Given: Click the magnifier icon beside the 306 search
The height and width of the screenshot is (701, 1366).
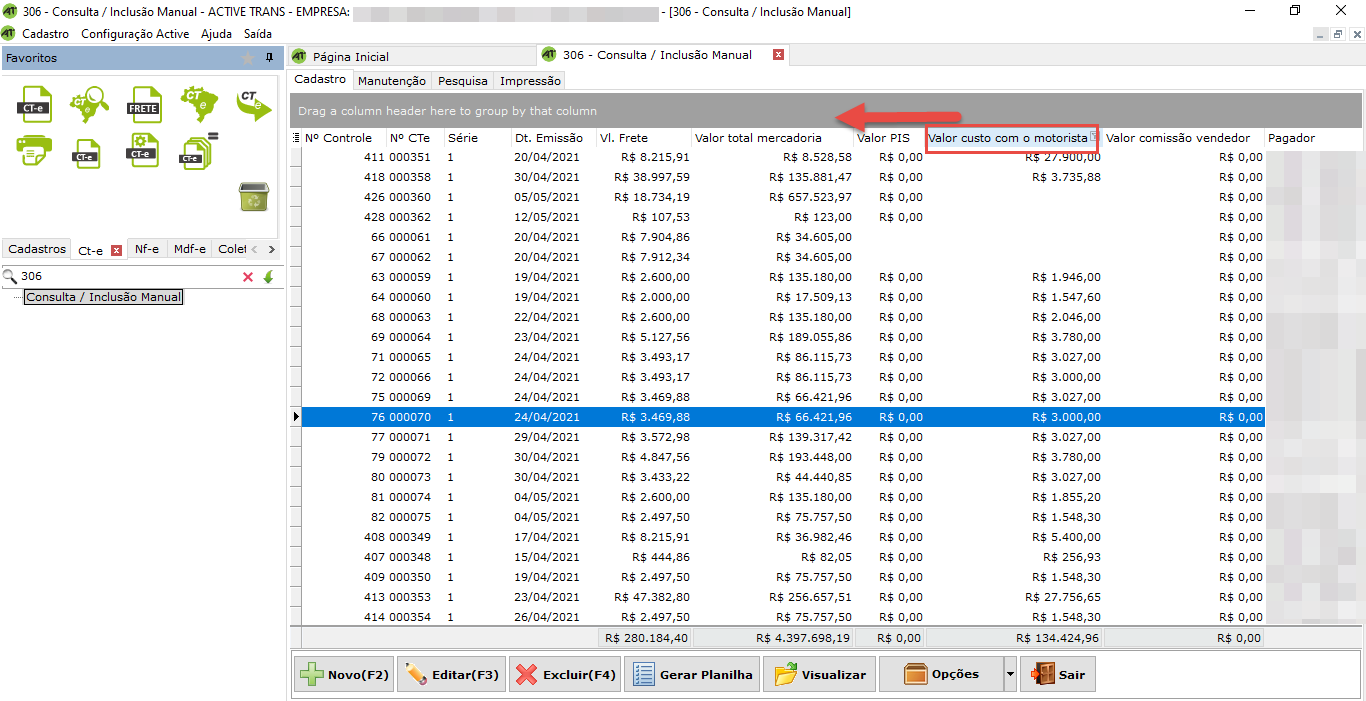Looking at the screenshot, I should click(x=10, y=276).
